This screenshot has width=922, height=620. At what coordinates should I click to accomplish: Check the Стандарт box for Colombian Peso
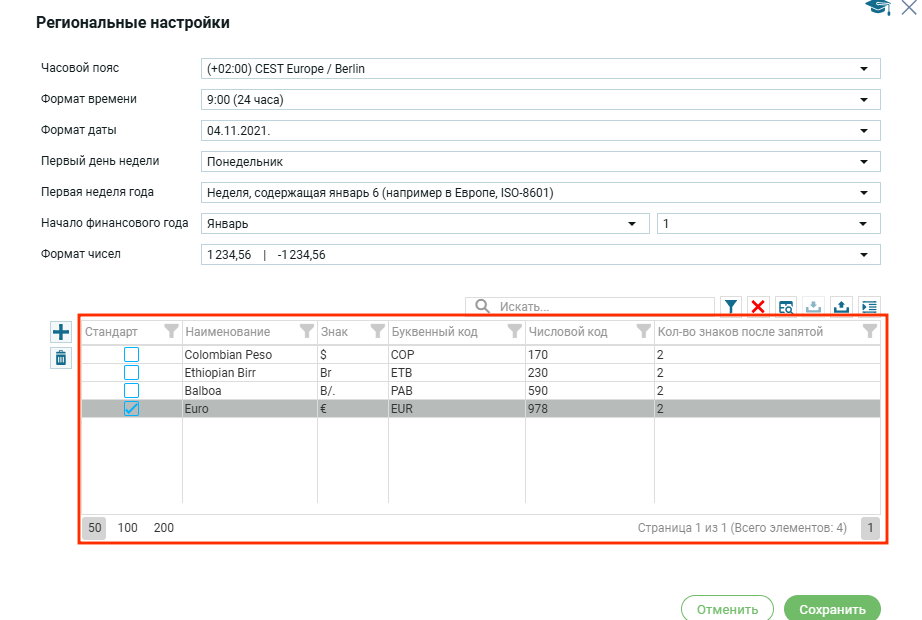click(131, 355)
